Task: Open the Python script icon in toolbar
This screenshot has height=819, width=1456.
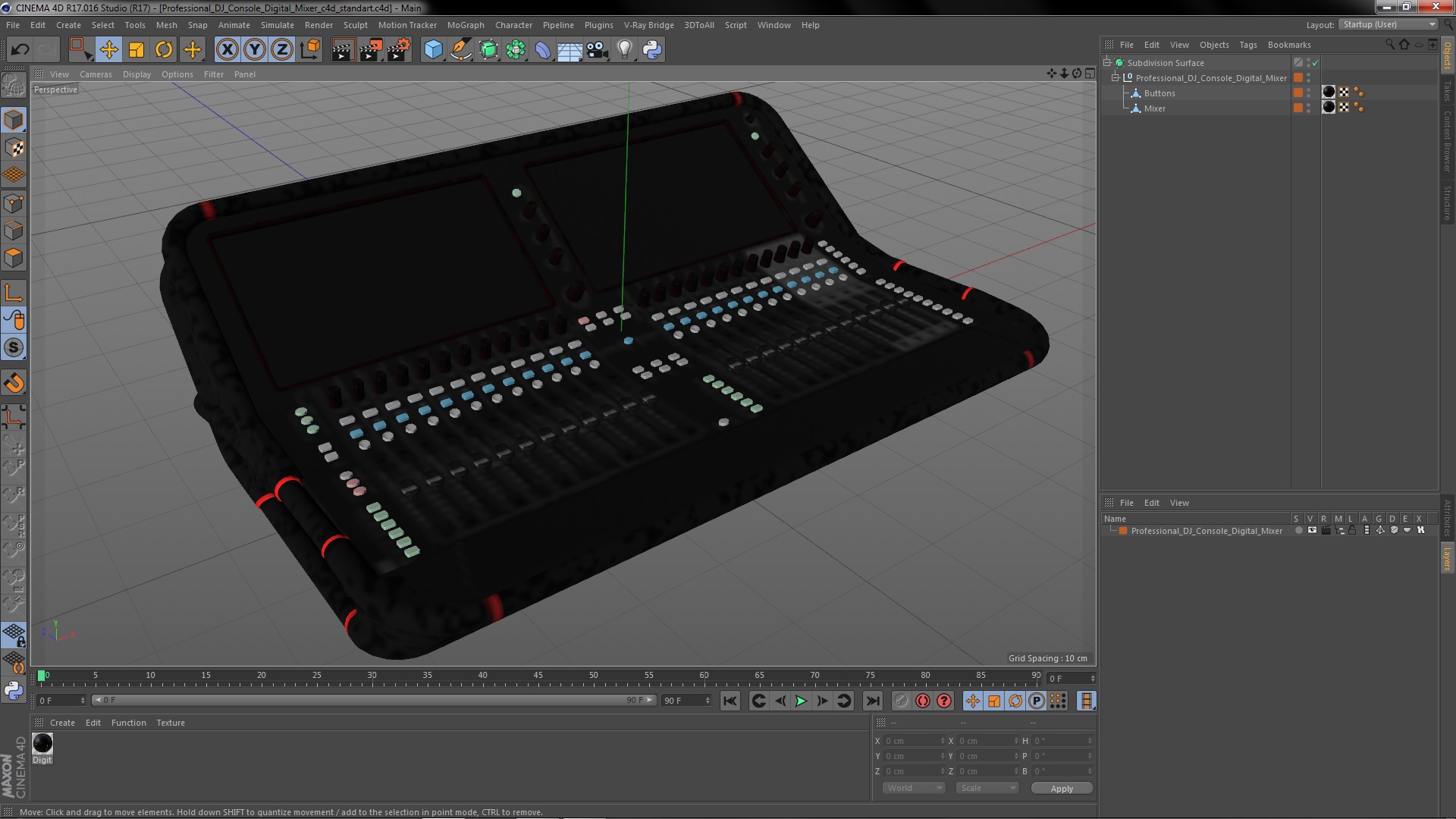Action: point(652,50)
